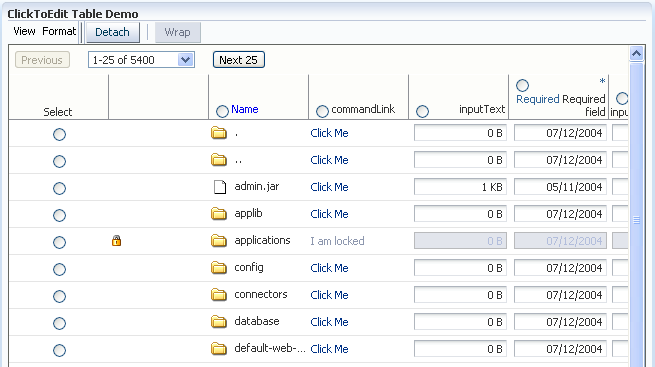Click the folder icon next to database

coord(218,322)
